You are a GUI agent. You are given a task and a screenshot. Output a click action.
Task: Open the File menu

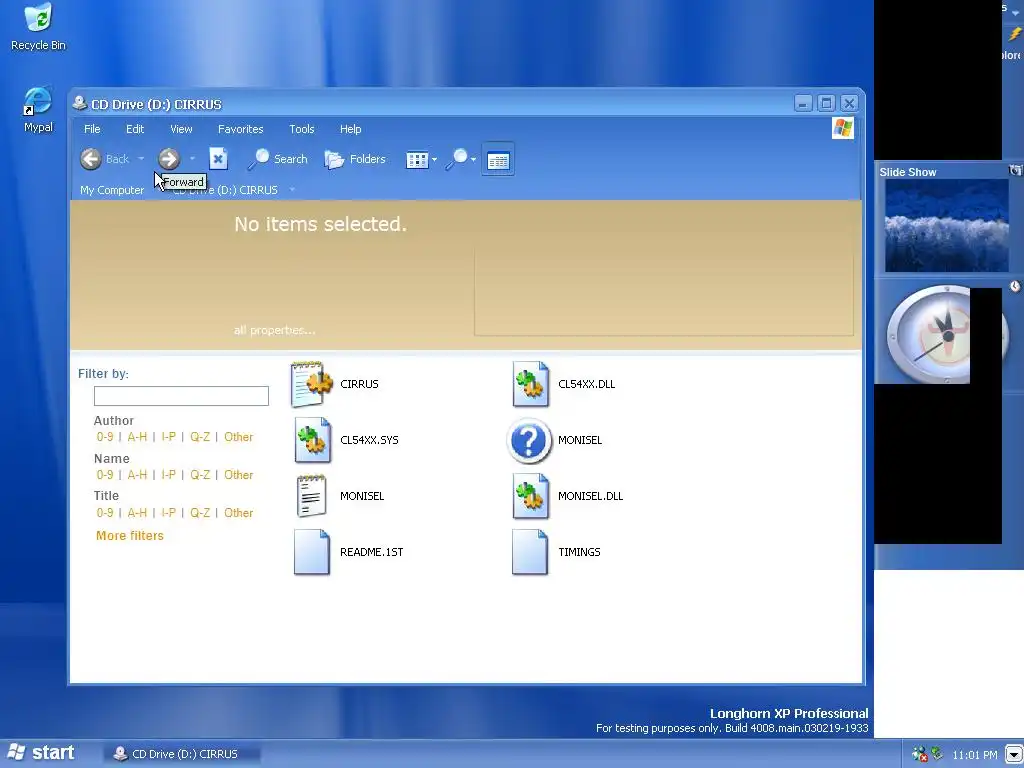point(92,129)
